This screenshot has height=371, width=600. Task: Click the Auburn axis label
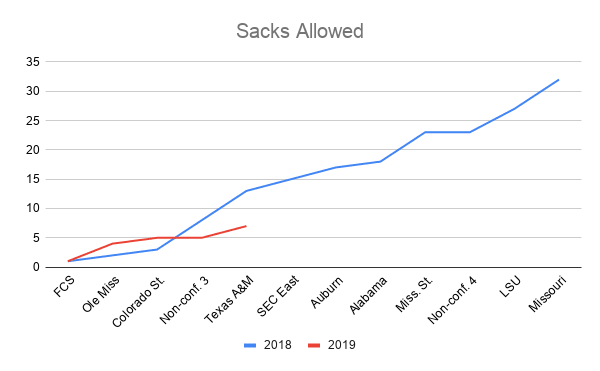[327, 293]
